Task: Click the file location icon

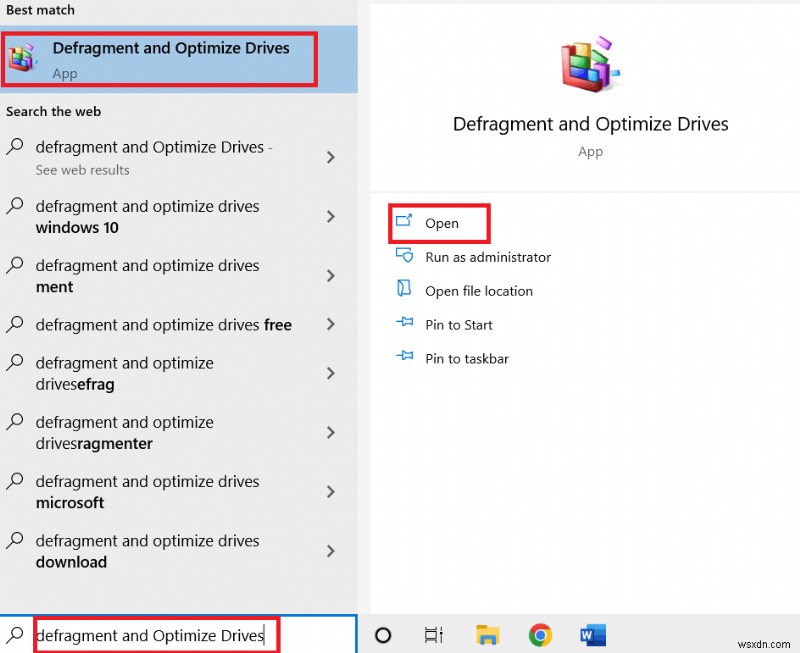Action: 404,288
